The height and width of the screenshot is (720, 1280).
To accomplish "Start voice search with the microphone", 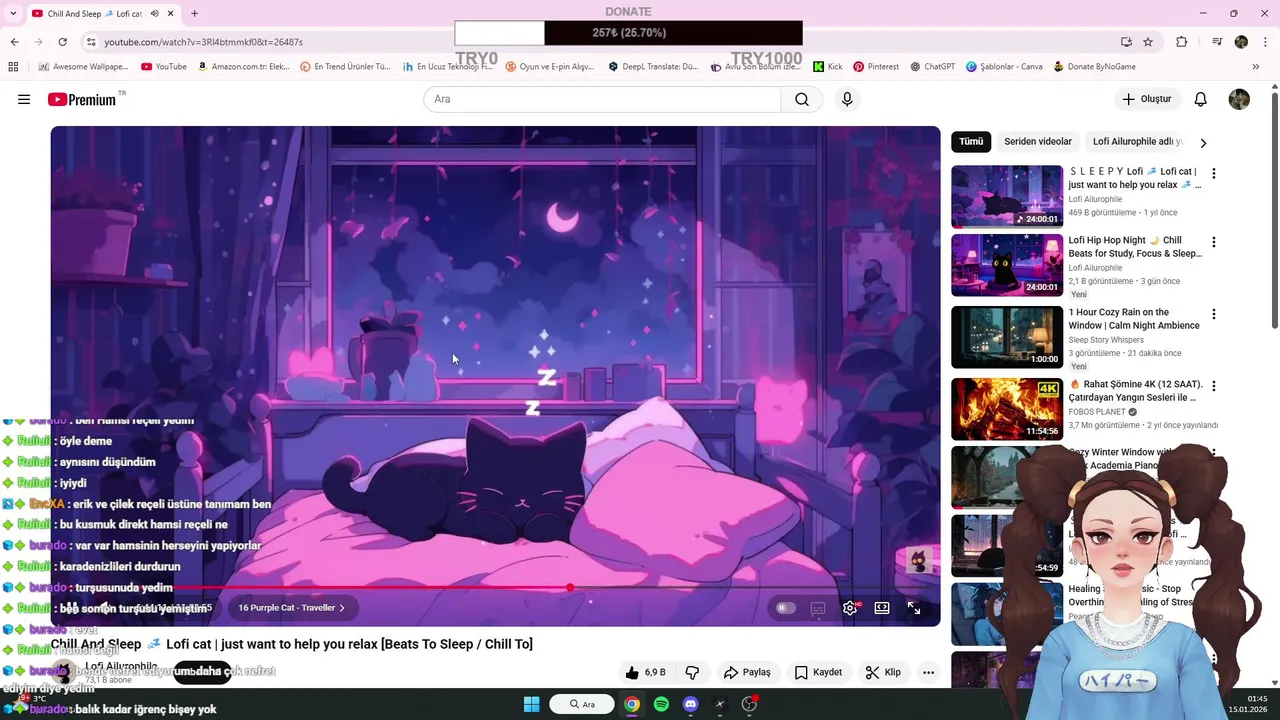I will pos(847,99).
